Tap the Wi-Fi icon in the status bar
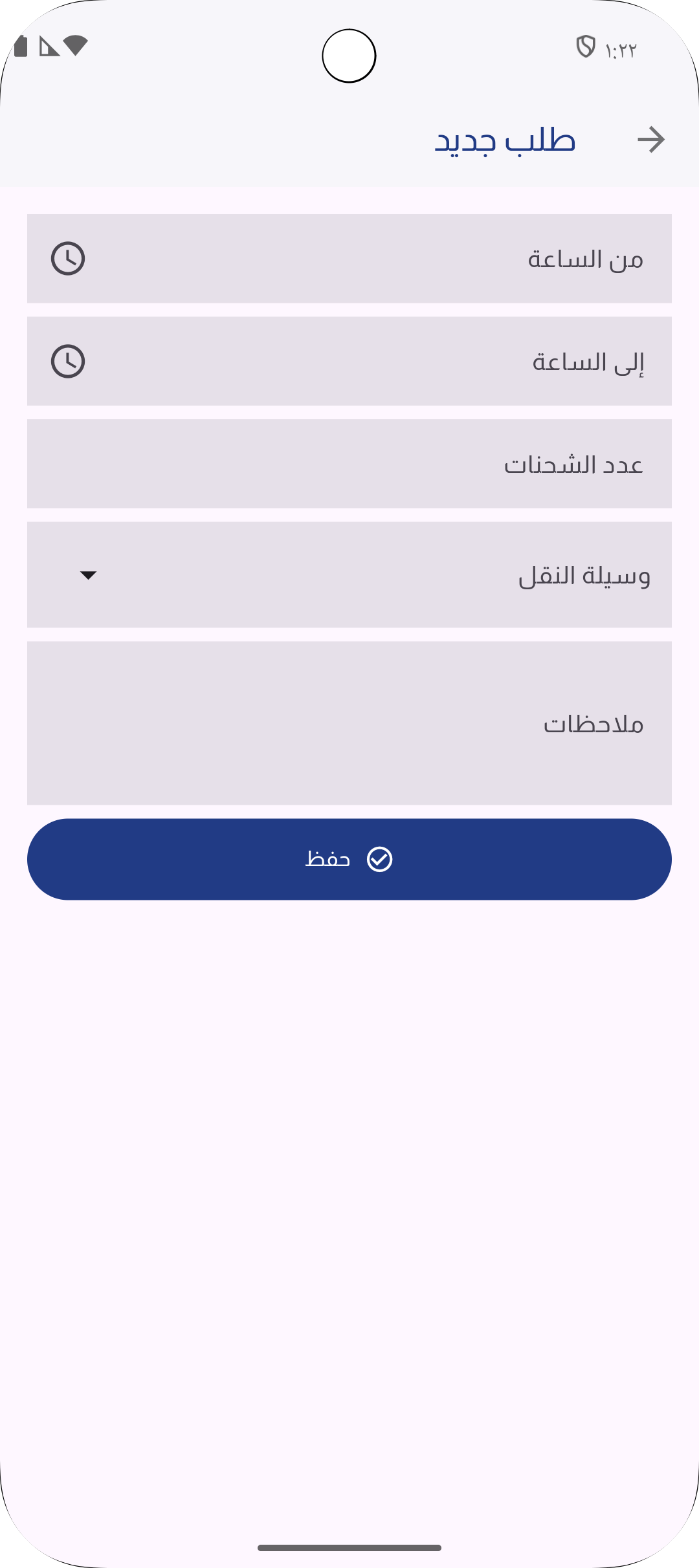This screenshot has width=699, height=1568. (x=76, y=45)
